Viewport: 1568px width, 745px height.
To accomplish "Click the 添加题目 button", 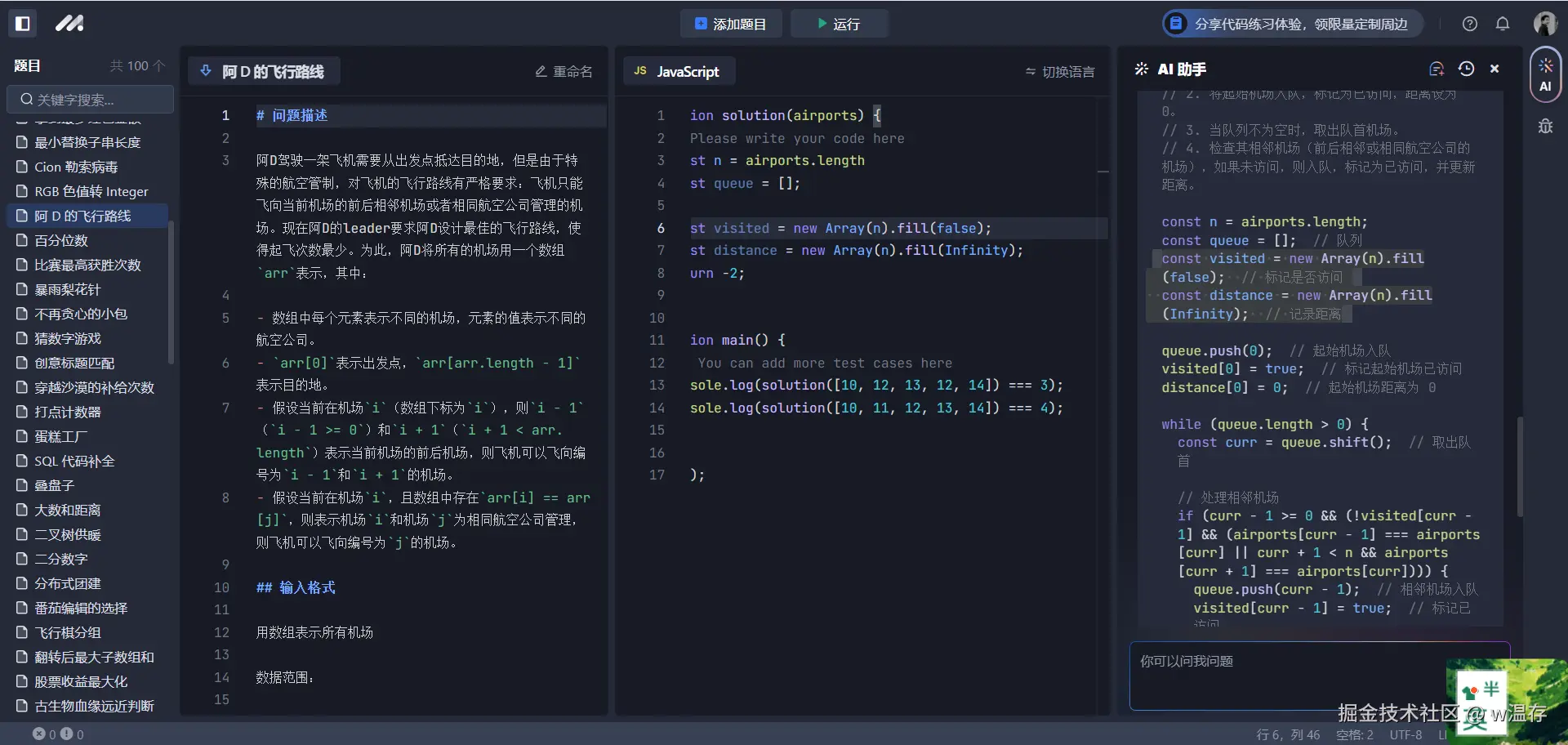I will (731, 24).
